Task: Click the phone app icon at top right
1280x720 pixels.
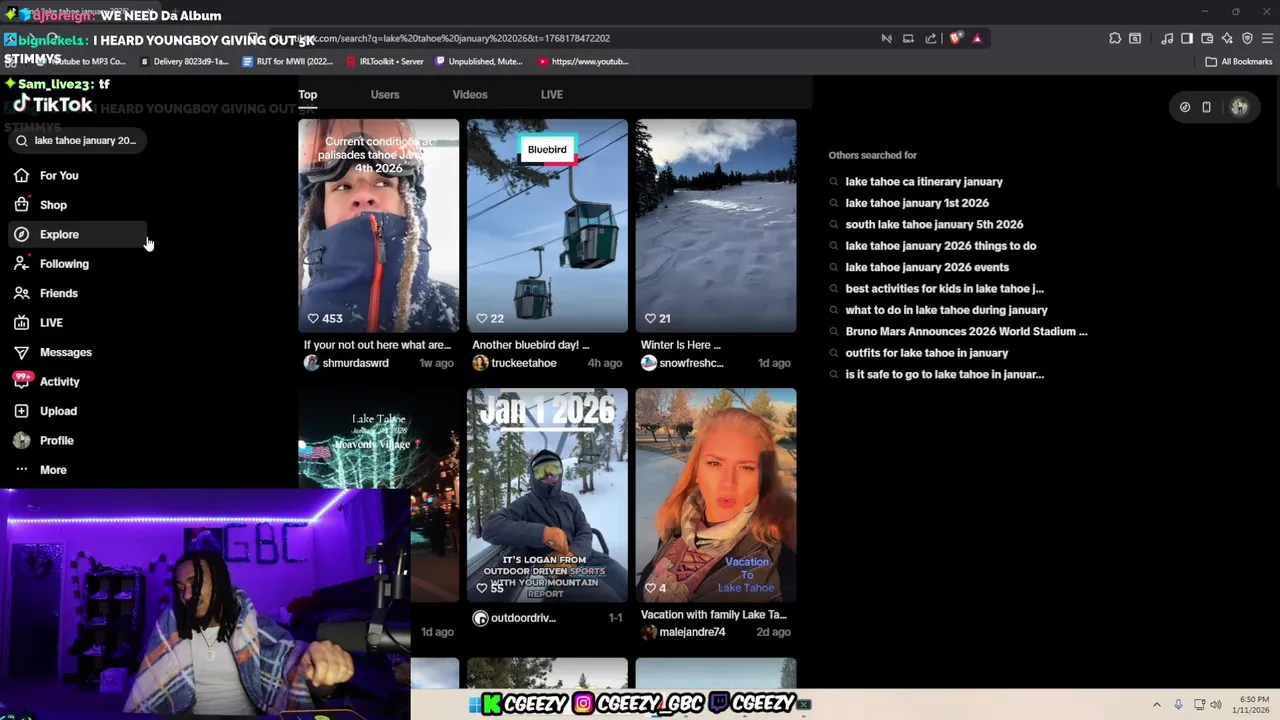Action: coord(1206,107)
